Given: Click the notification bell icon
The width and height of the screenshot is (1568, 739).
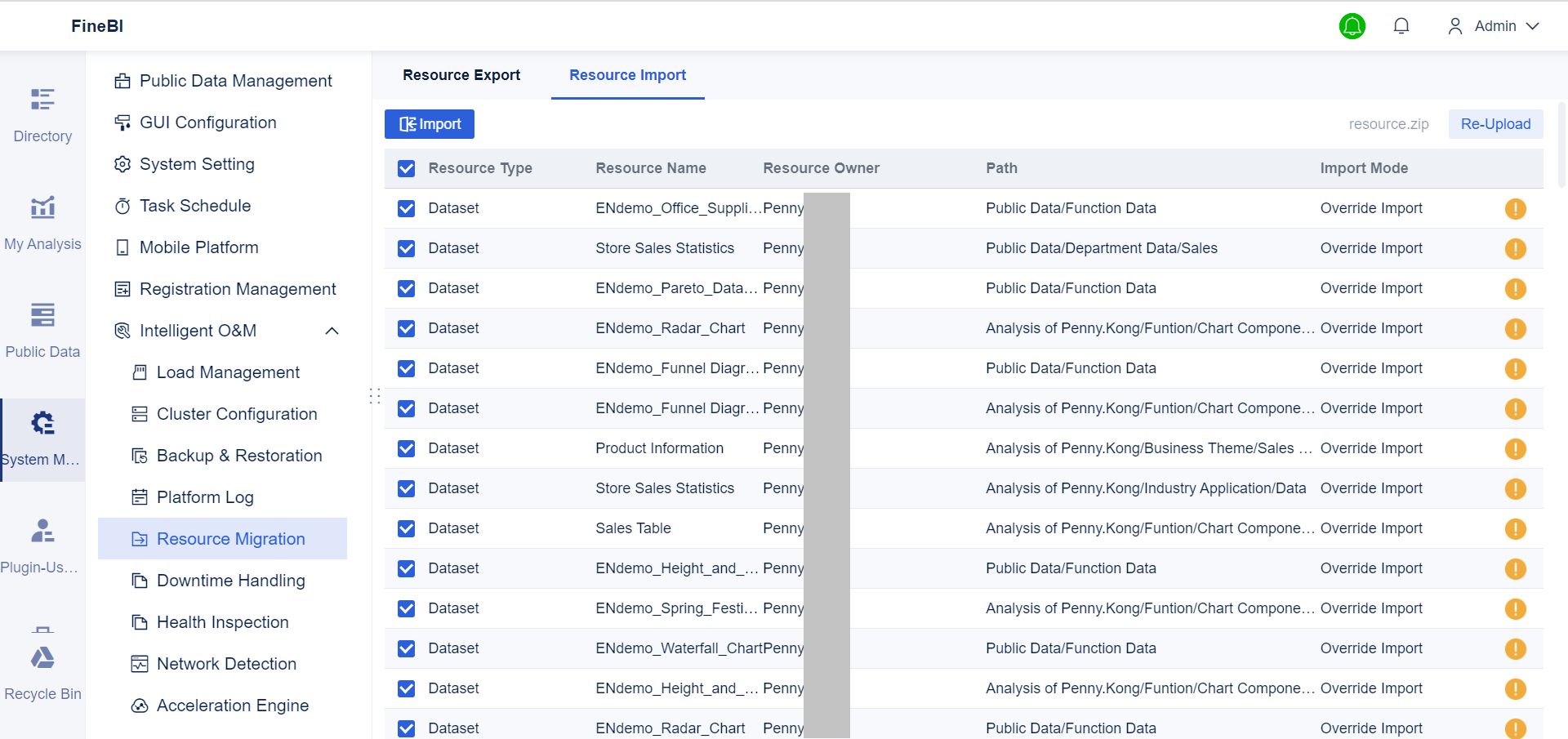Looking at the screenshot, I should pos(1402,25).
